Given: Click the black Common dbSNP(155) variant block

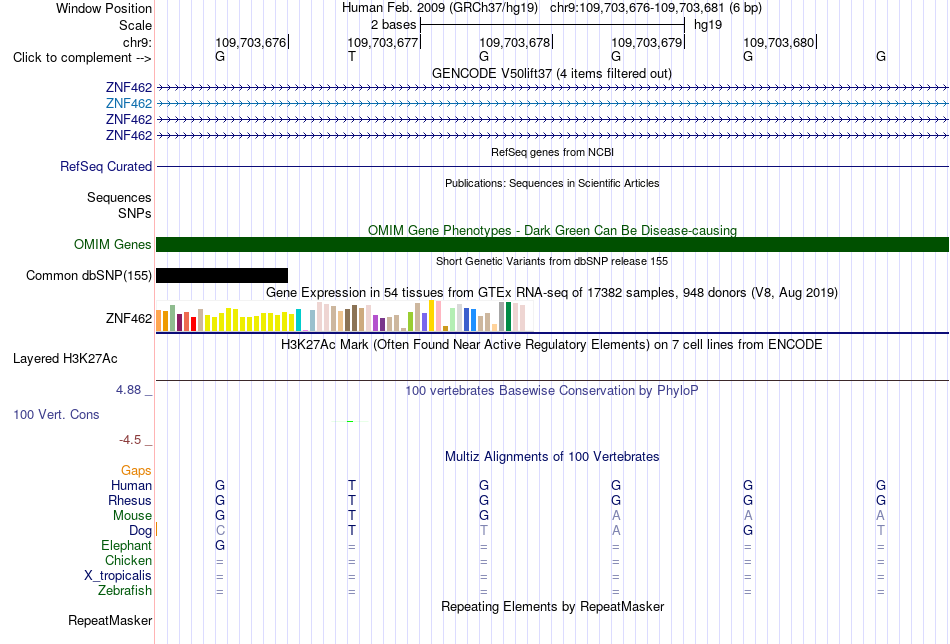Looking at the screenshot, I should click(x=222, y=276).
